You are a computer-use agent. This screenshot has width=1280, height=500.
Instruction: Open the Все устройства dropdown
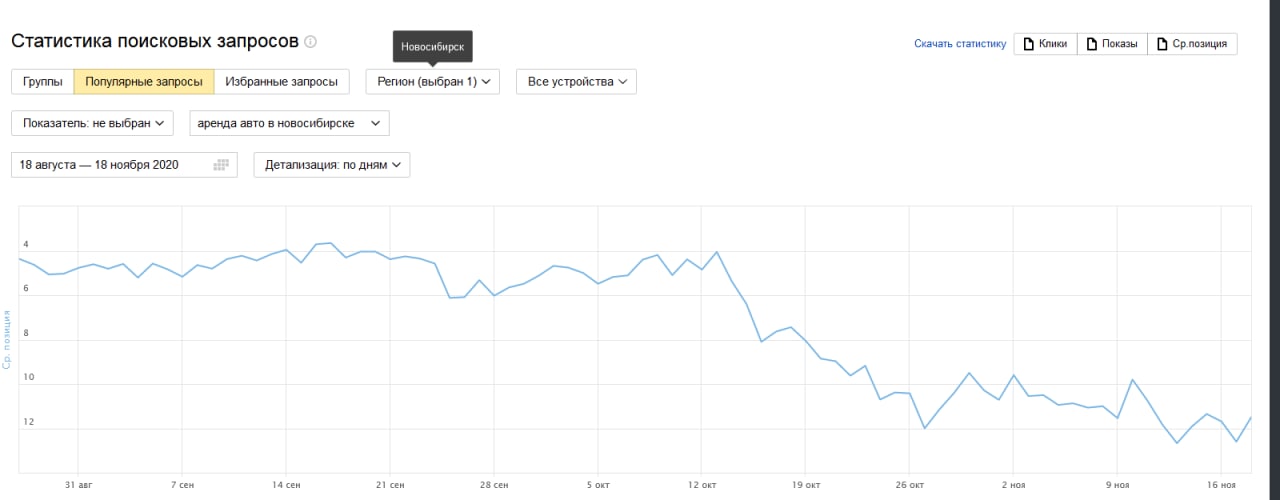tap(576, 82)
